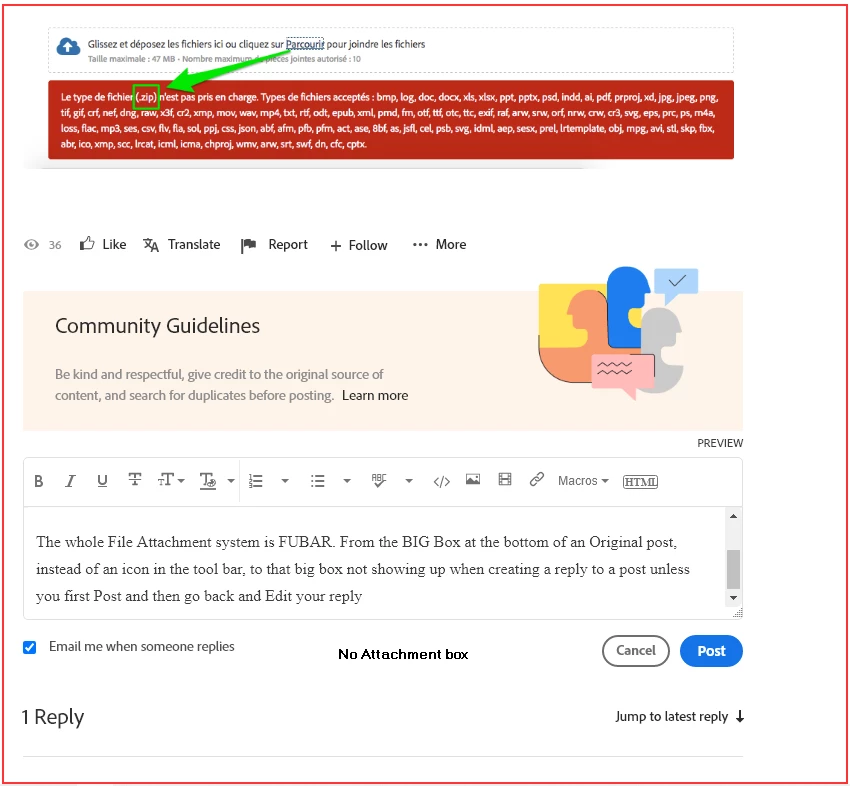Click the community guidelines illustration
This screenshot has height=786, width=850.
coord(618,333)
